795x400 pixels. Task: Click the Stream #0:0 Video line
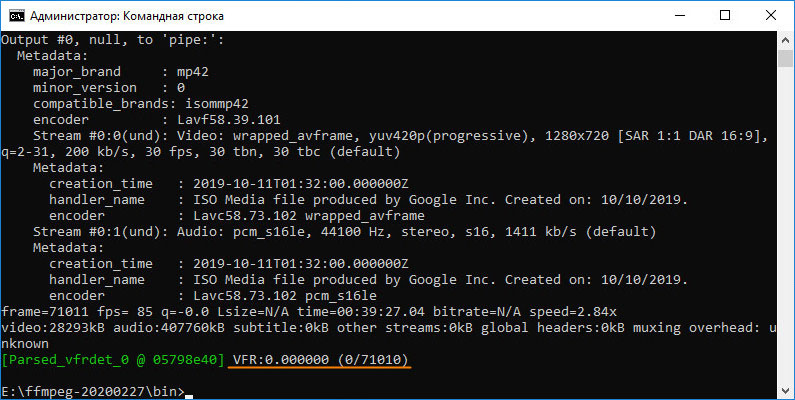click(x=385, y=143)
